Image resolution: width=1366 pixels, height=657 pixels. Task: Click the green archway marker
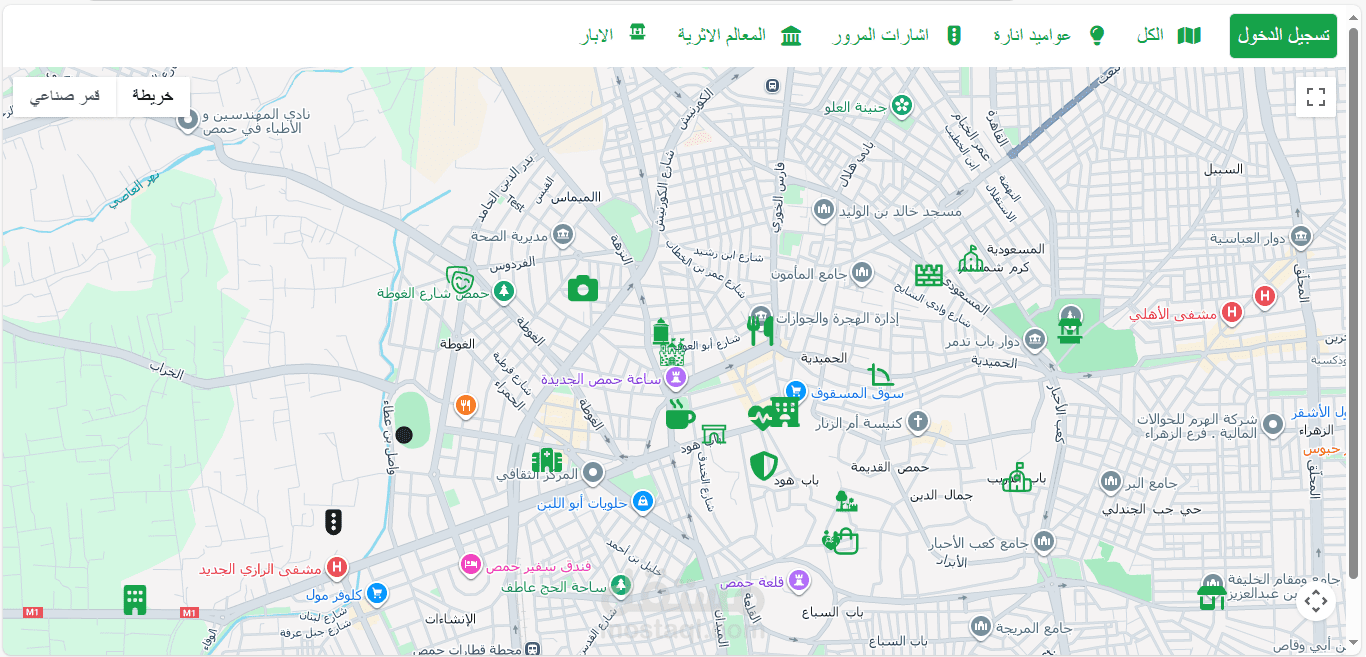[x=714, y=434]
